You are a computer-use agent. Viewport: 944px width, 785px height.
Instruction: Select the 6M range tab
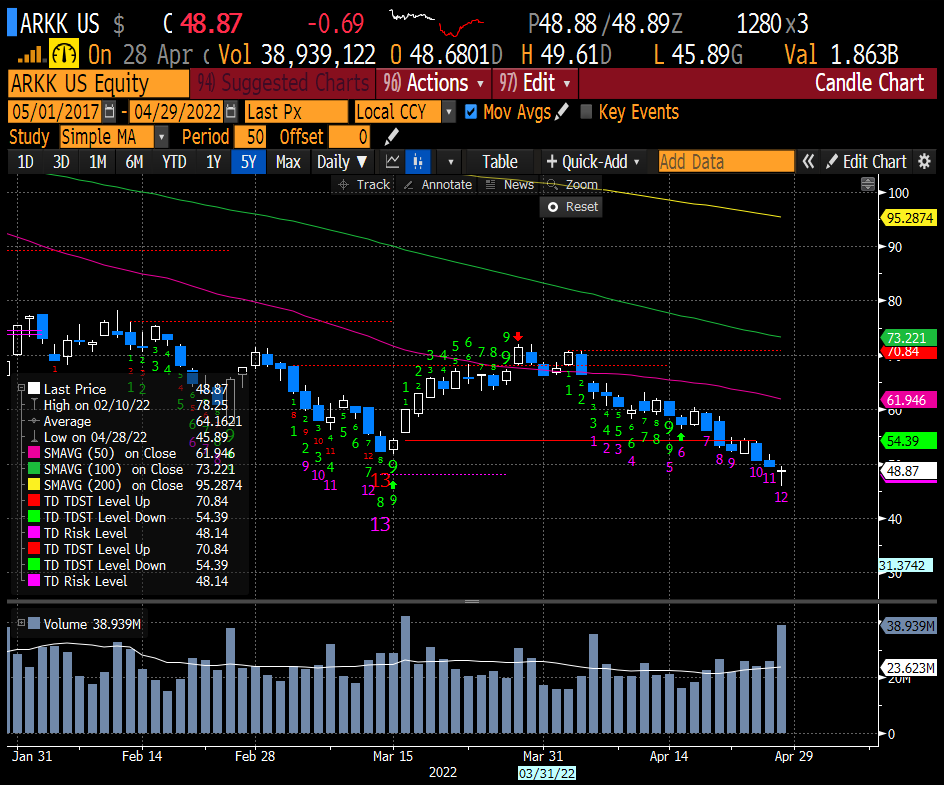tap(134, 162)
